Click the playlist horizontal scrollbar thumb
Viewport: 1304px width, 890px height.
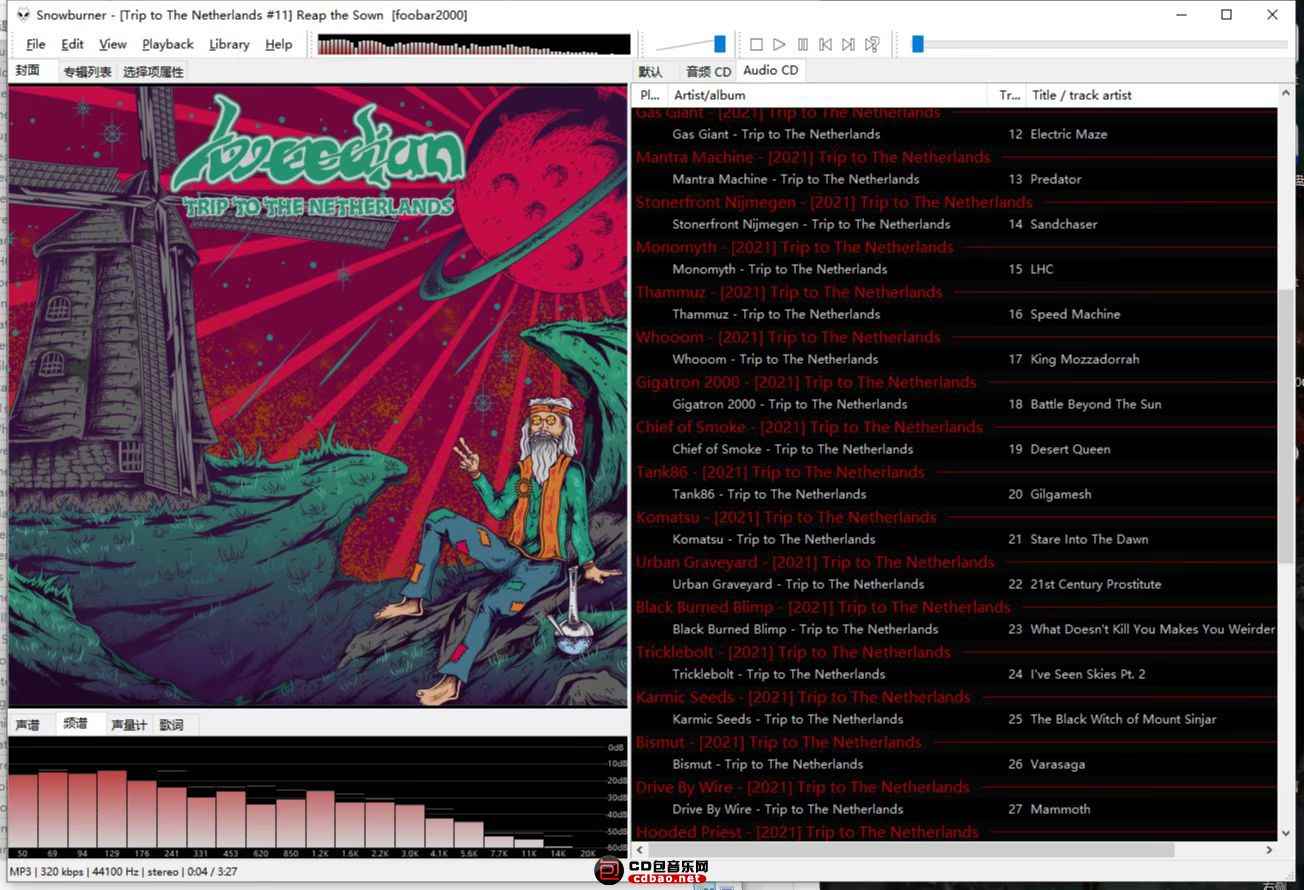(910, 850)
